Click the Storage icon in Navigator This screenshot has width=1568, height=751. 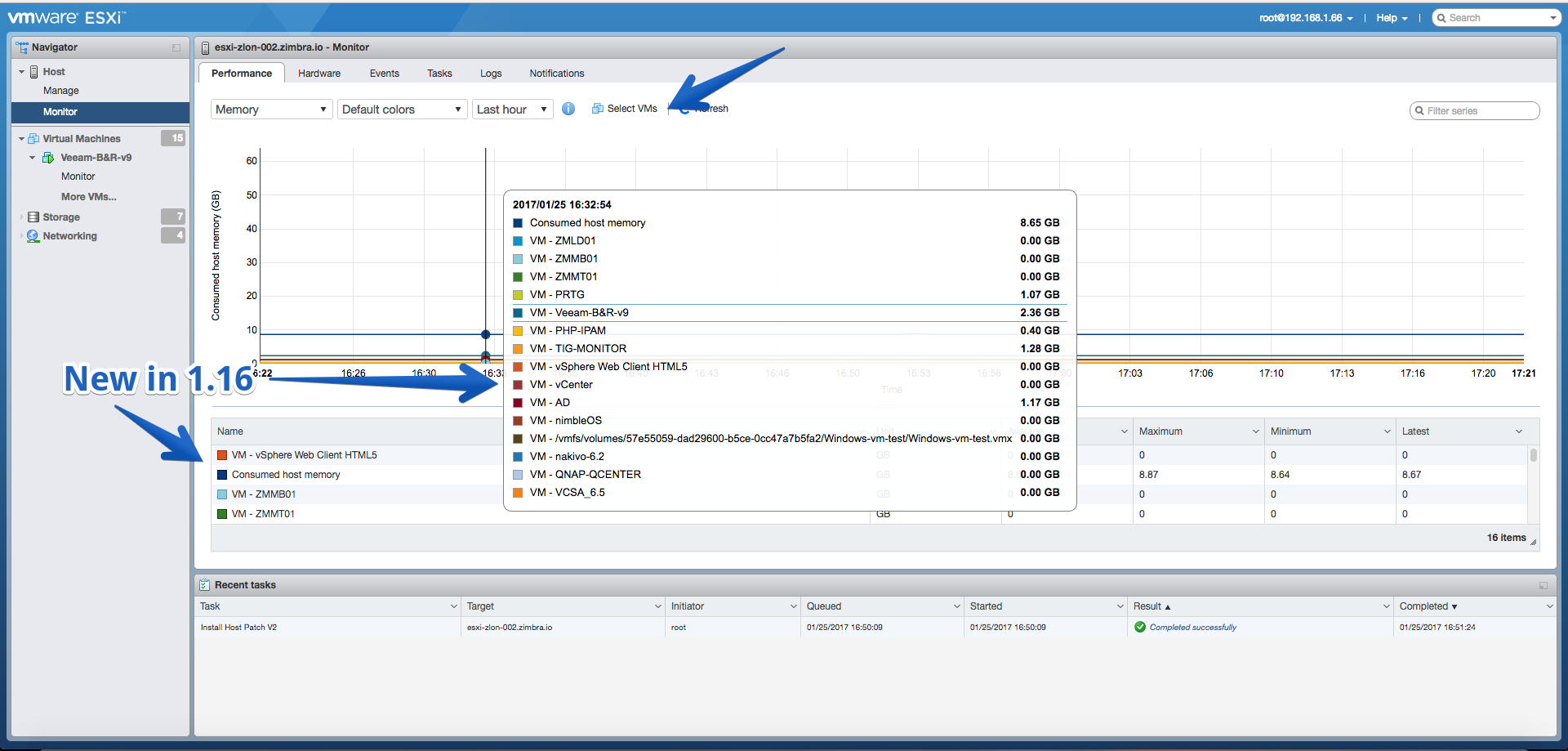click(x=33, y=217)
